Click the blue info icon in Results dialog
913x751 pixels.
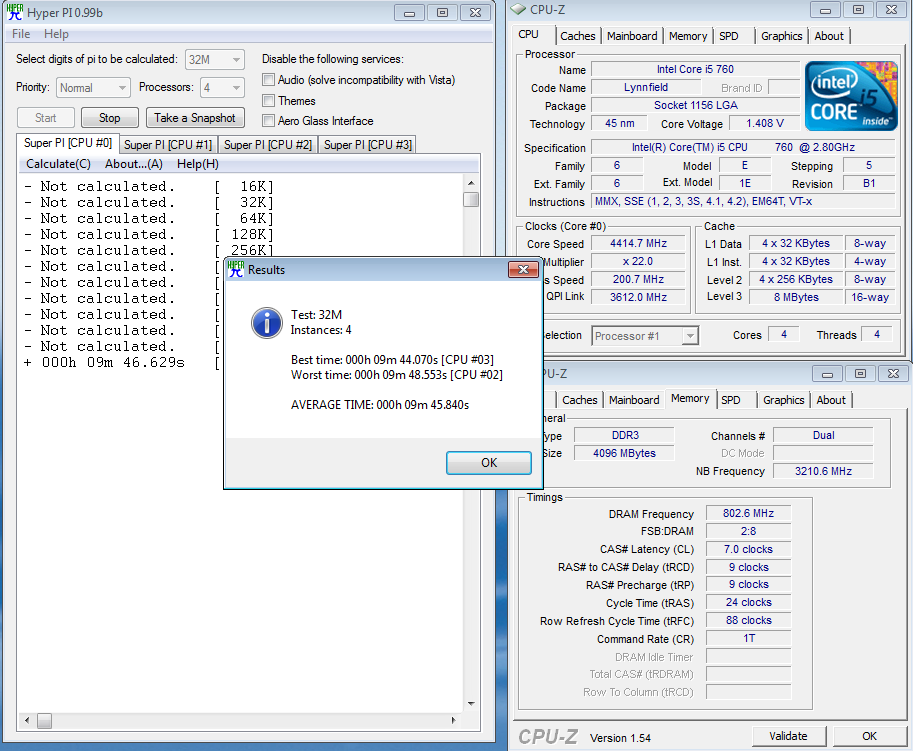(267, 323)
